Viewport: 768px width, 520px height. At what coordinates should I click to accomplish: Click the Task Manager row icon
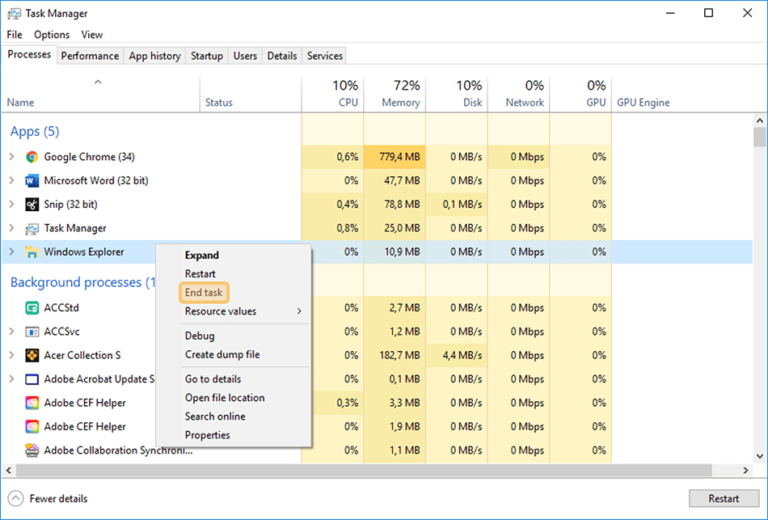[32, 228]
